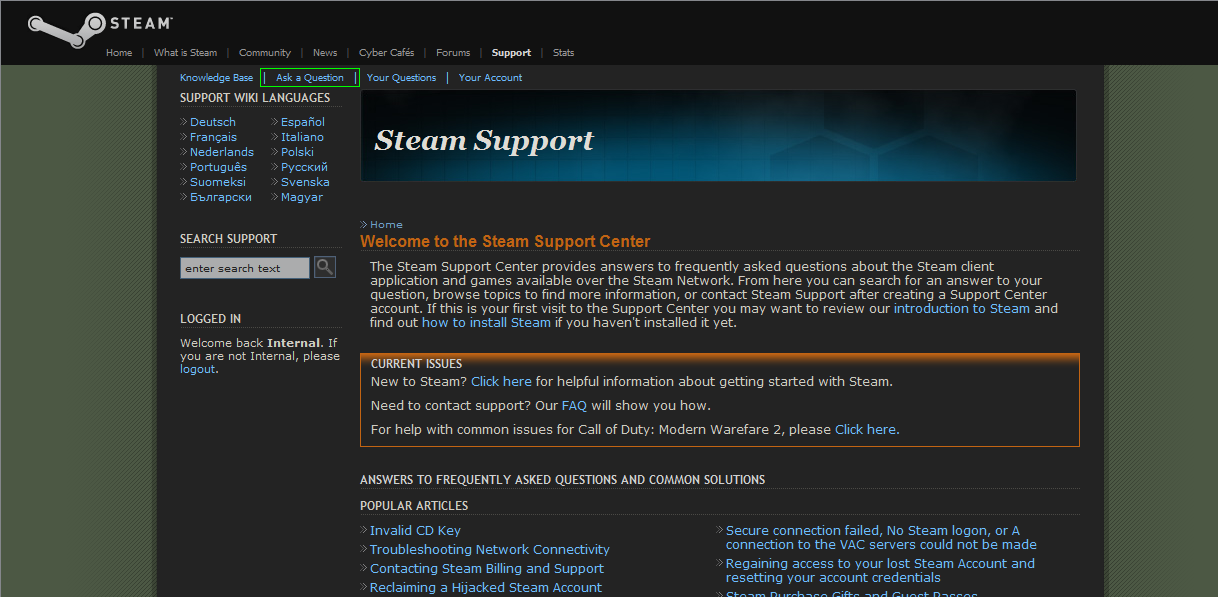Choose Italiano wiki language
Screen dimensions: 1218x597
pyautogui.click(x=302, y=137)
